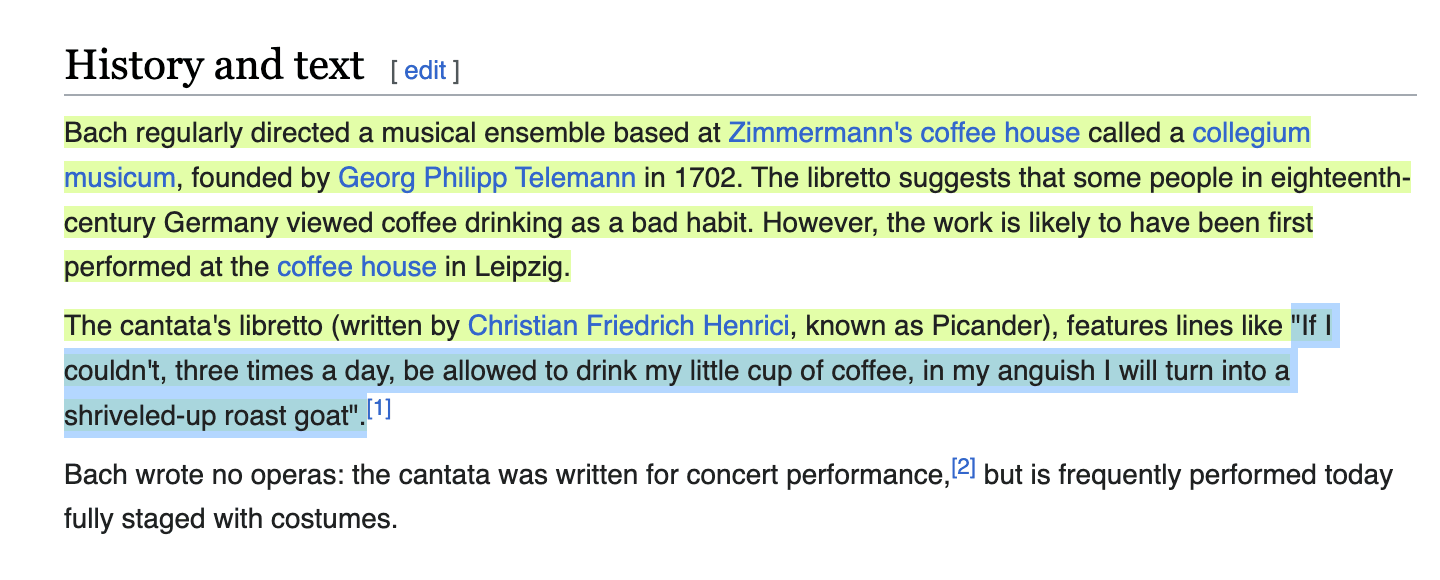
Task: Open the collegium link ending the first line
Action: 1251,133
